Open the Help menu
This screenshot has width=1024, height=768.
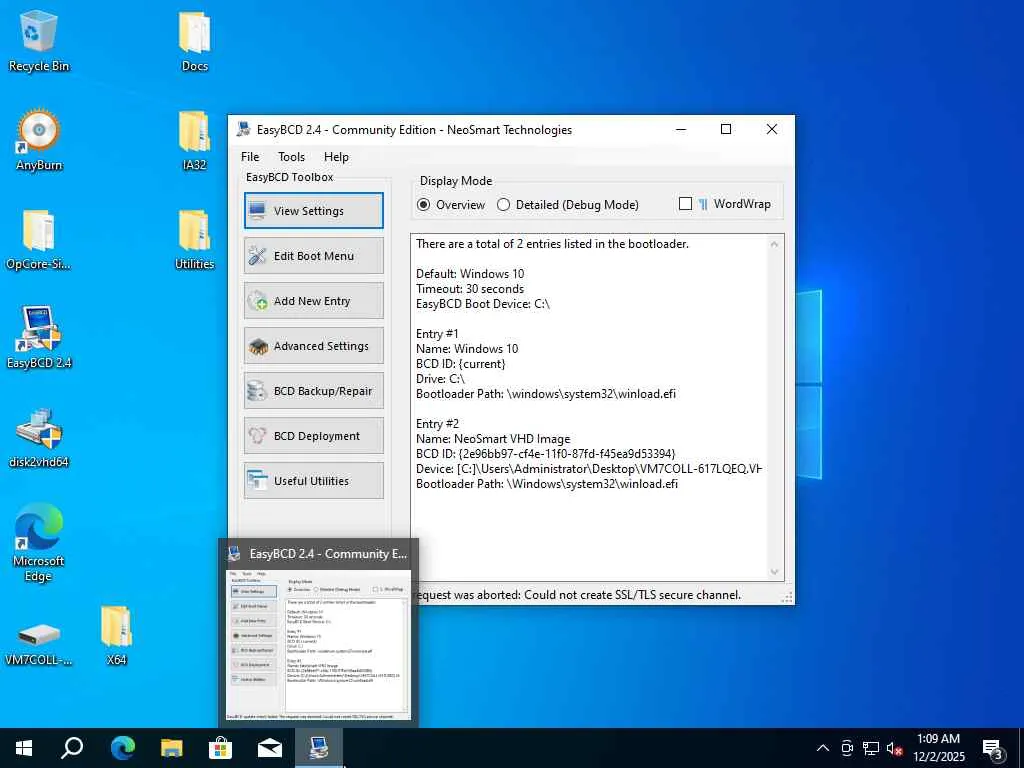tap(336, 157)
